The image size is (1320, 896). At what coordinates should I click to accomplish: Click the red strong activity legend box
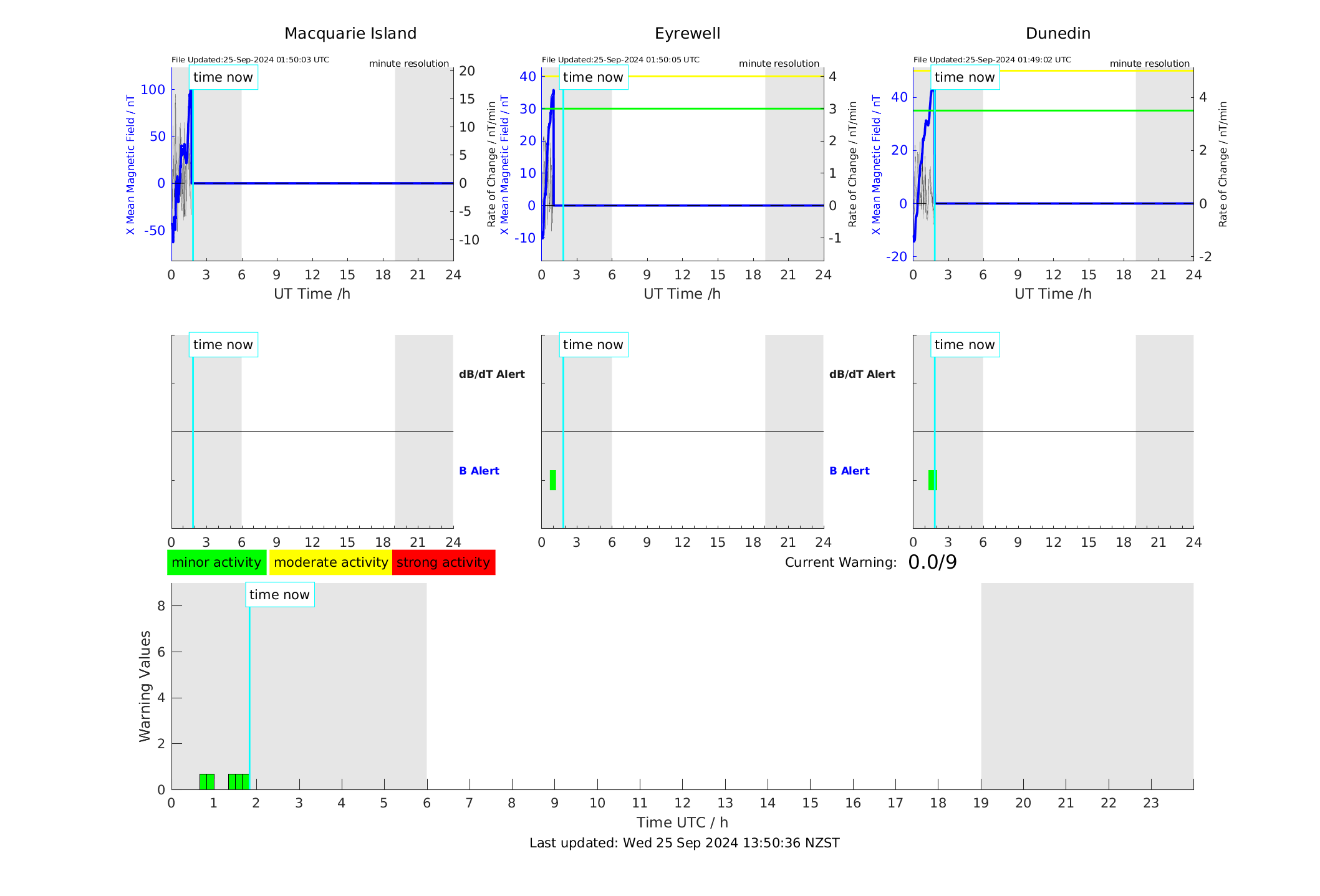tap(443, 562)
